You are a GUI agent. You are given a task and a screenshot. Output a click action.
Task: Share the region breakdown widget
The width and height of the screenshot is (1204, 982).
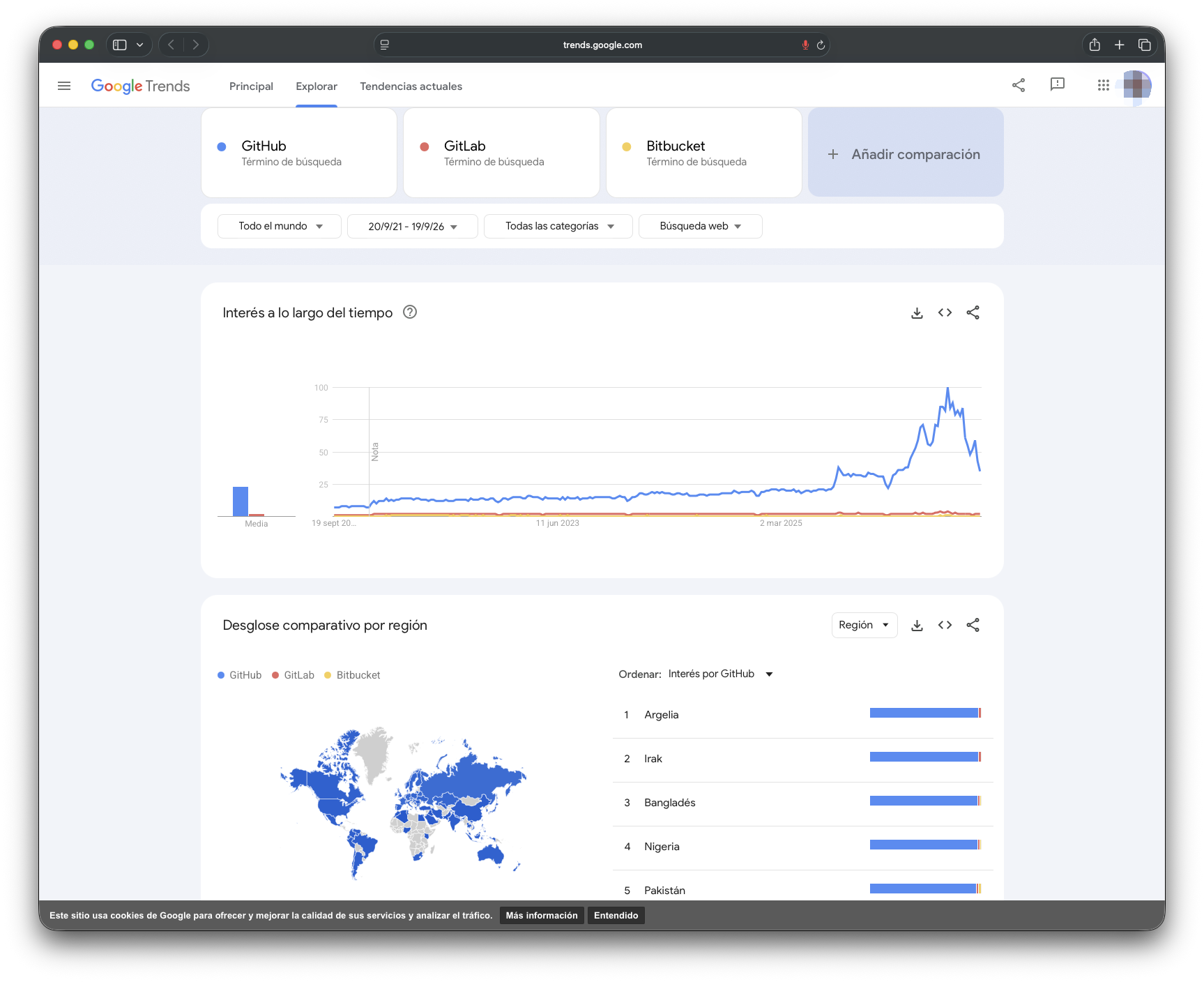pyautogui.click(x=973, y=625)
